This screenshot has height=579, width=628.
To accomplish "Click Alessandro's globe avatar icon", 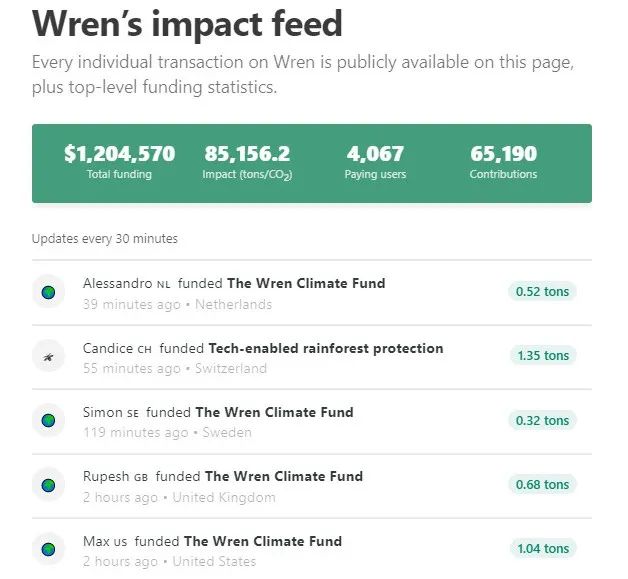I will coord(48,292).
